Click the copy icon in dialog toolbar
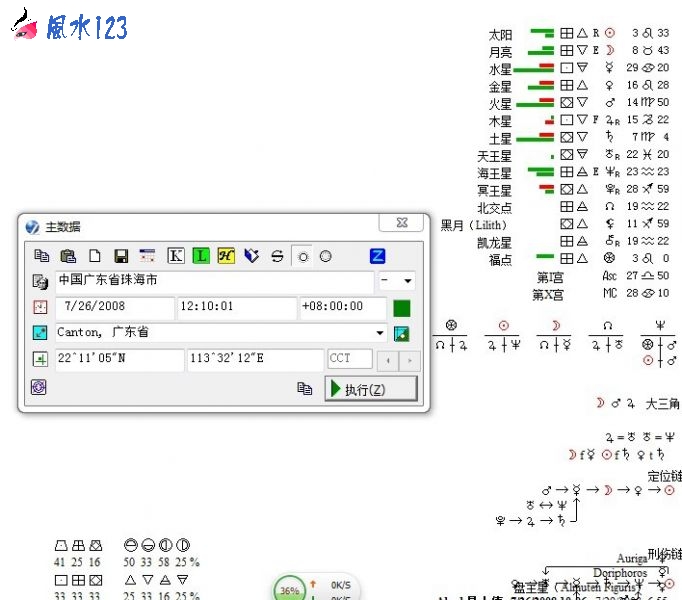Image resolution: width=682 pixels, height=600 pixels. pyautogui.click(x=42, y=256)
